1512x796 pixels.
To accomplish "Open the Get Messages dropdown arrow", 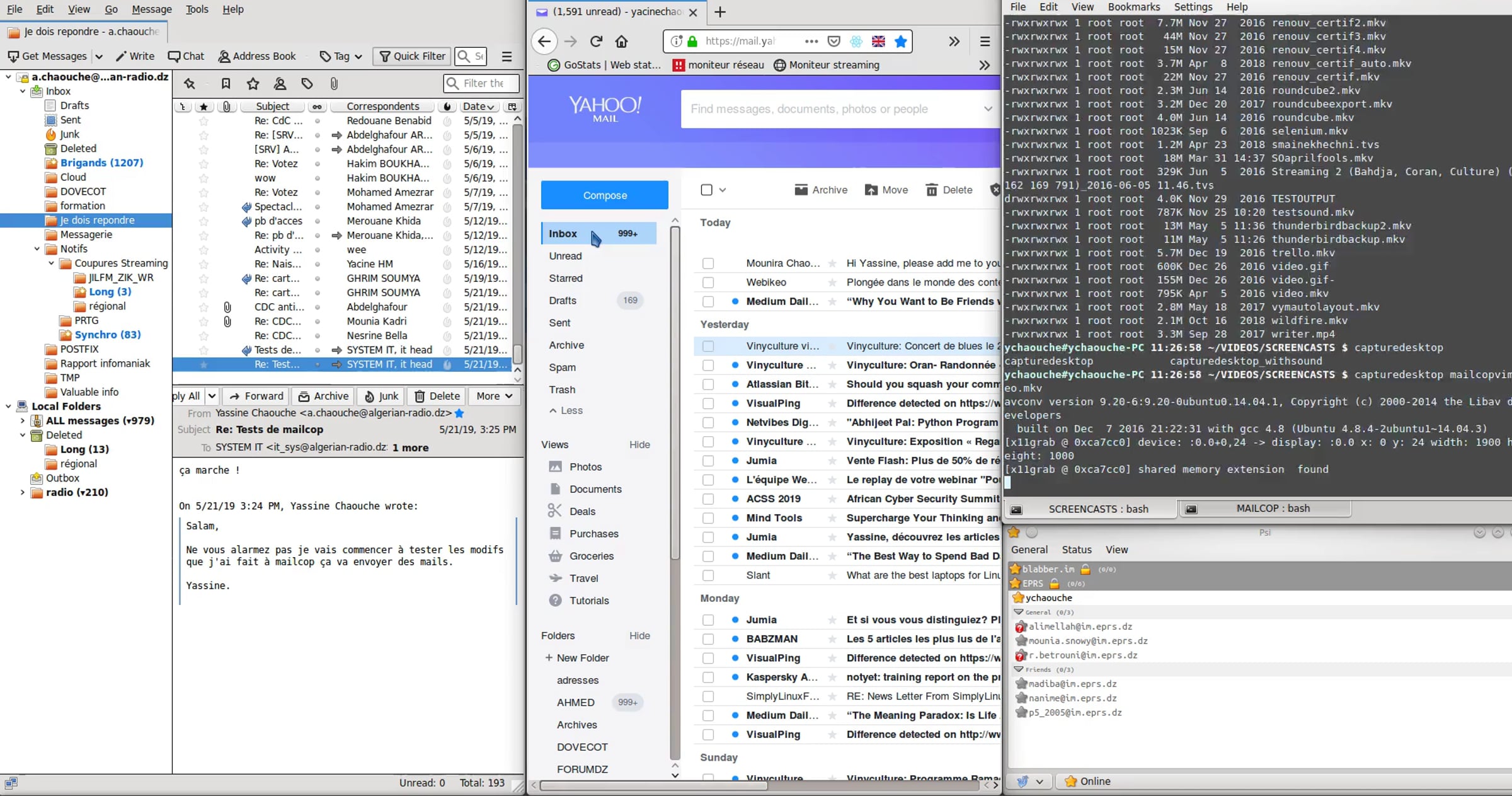I will pyautogui.click(x=99, y=56).
